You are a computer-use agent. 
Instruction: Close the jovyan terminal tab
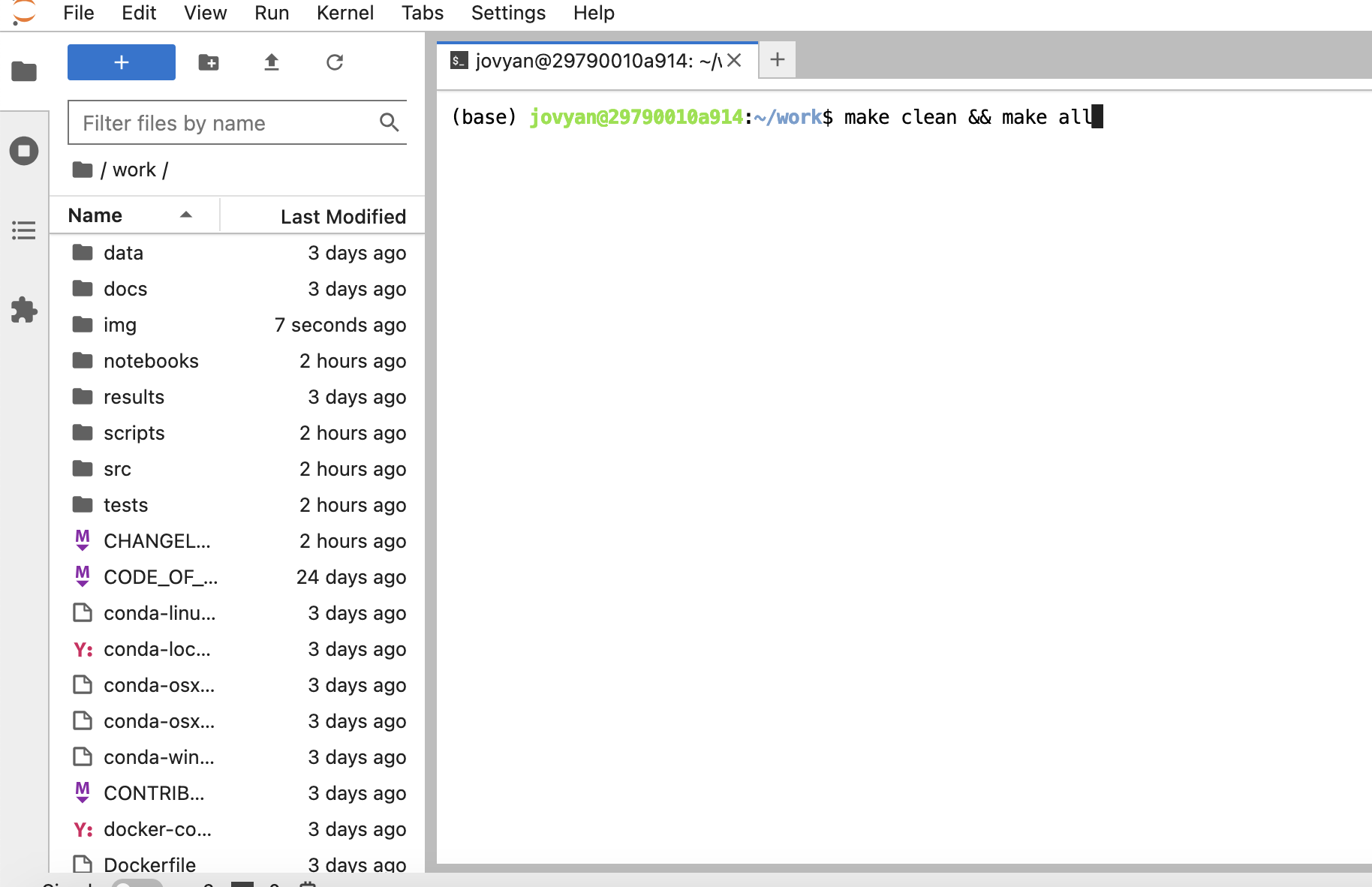[734, 60]
